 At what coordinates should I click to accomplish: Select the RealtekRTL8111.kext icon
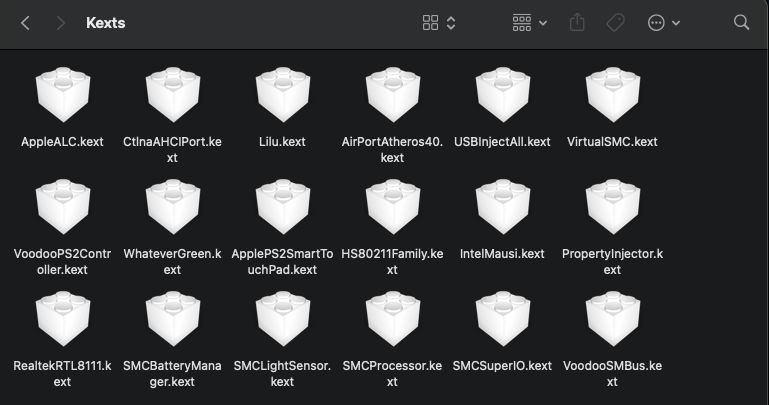62,319
